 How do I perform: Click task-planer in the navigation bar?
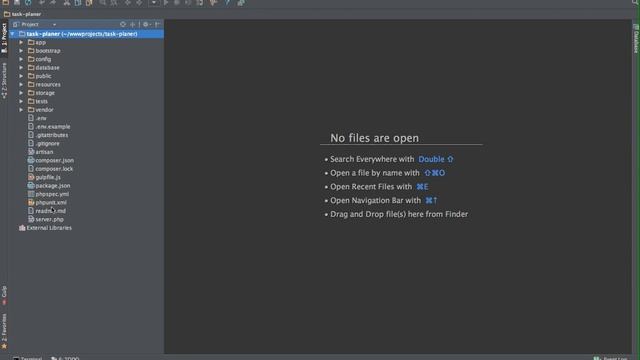22,14
